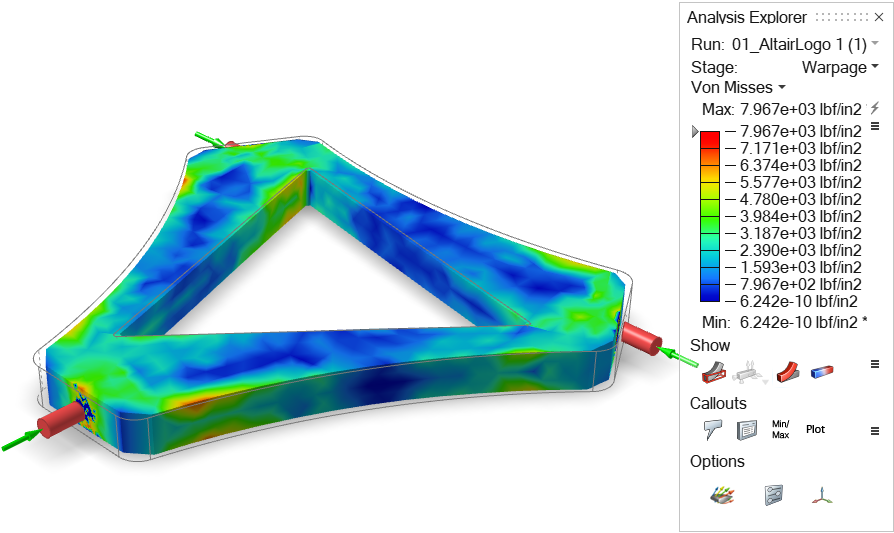
Task: Click the Min/Max callout button
Action: 781,429
